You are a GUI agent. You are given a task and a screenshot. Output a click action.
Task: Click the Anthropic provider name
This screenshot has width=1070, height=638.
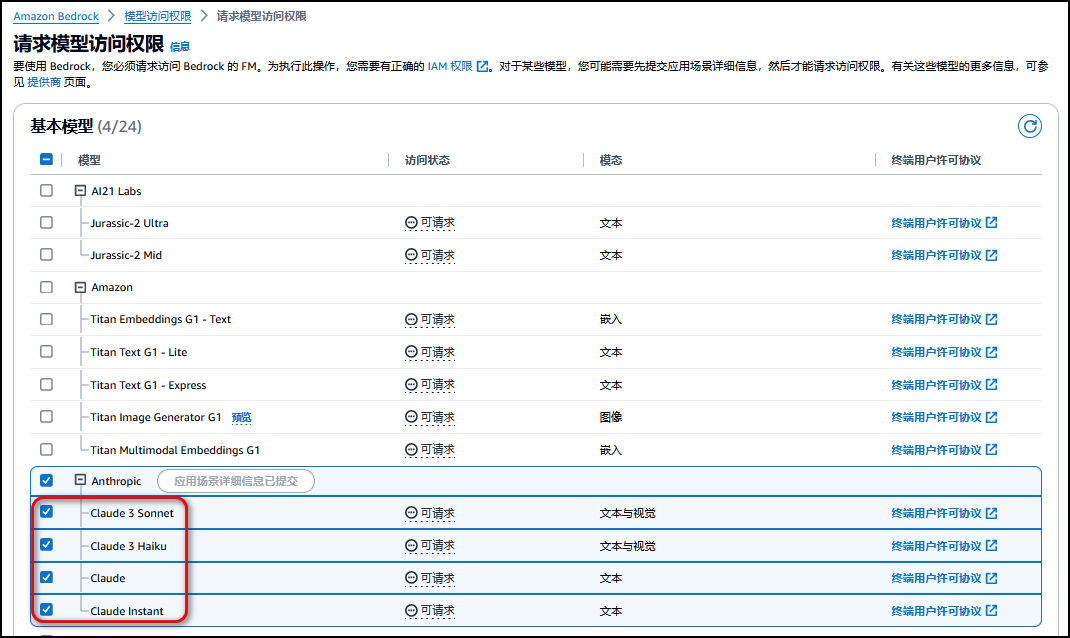coord(116,481)
